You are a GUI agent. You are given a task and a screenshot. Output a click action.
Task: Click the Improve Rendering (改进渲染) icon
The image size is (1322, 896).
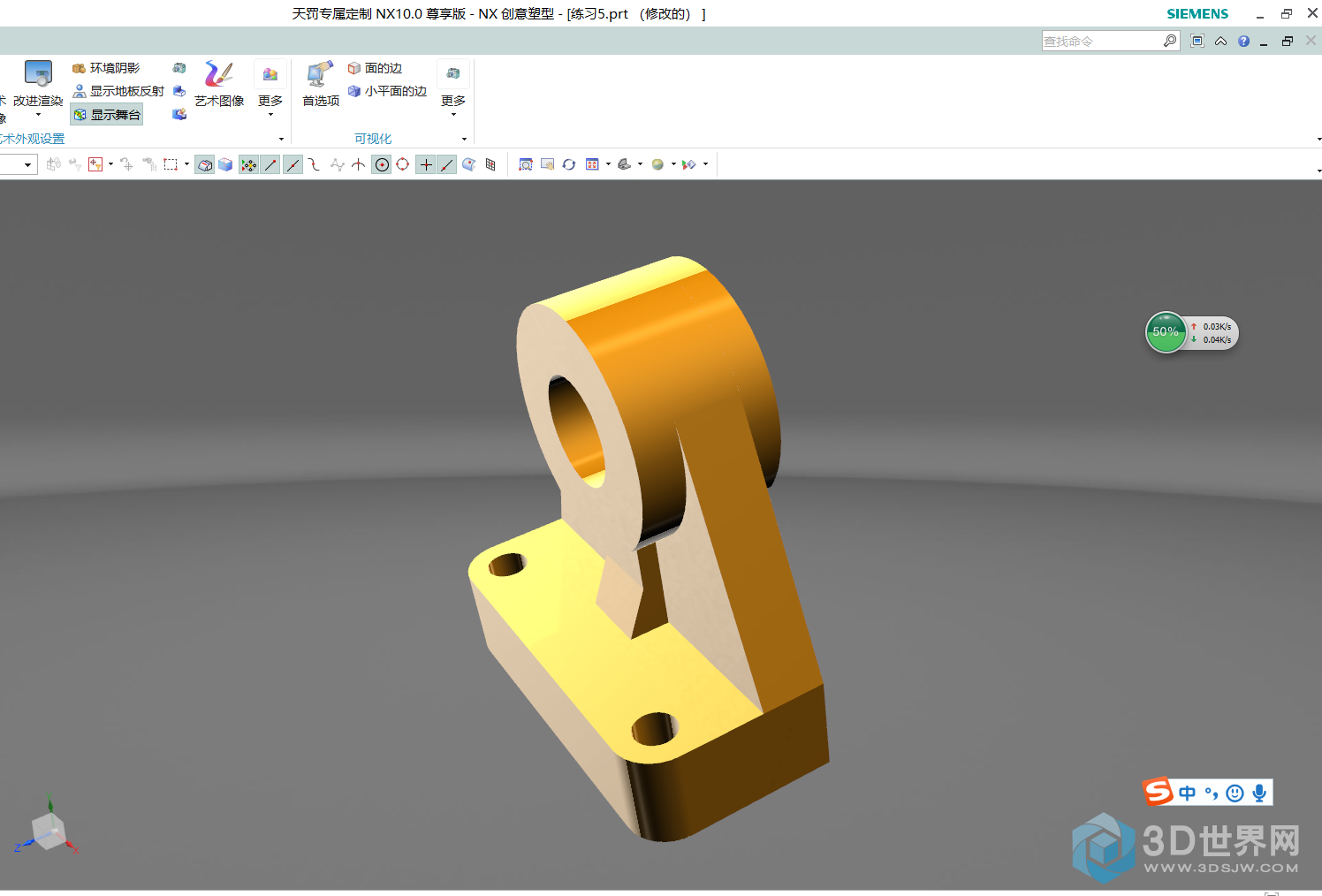(x=38, y=73)
